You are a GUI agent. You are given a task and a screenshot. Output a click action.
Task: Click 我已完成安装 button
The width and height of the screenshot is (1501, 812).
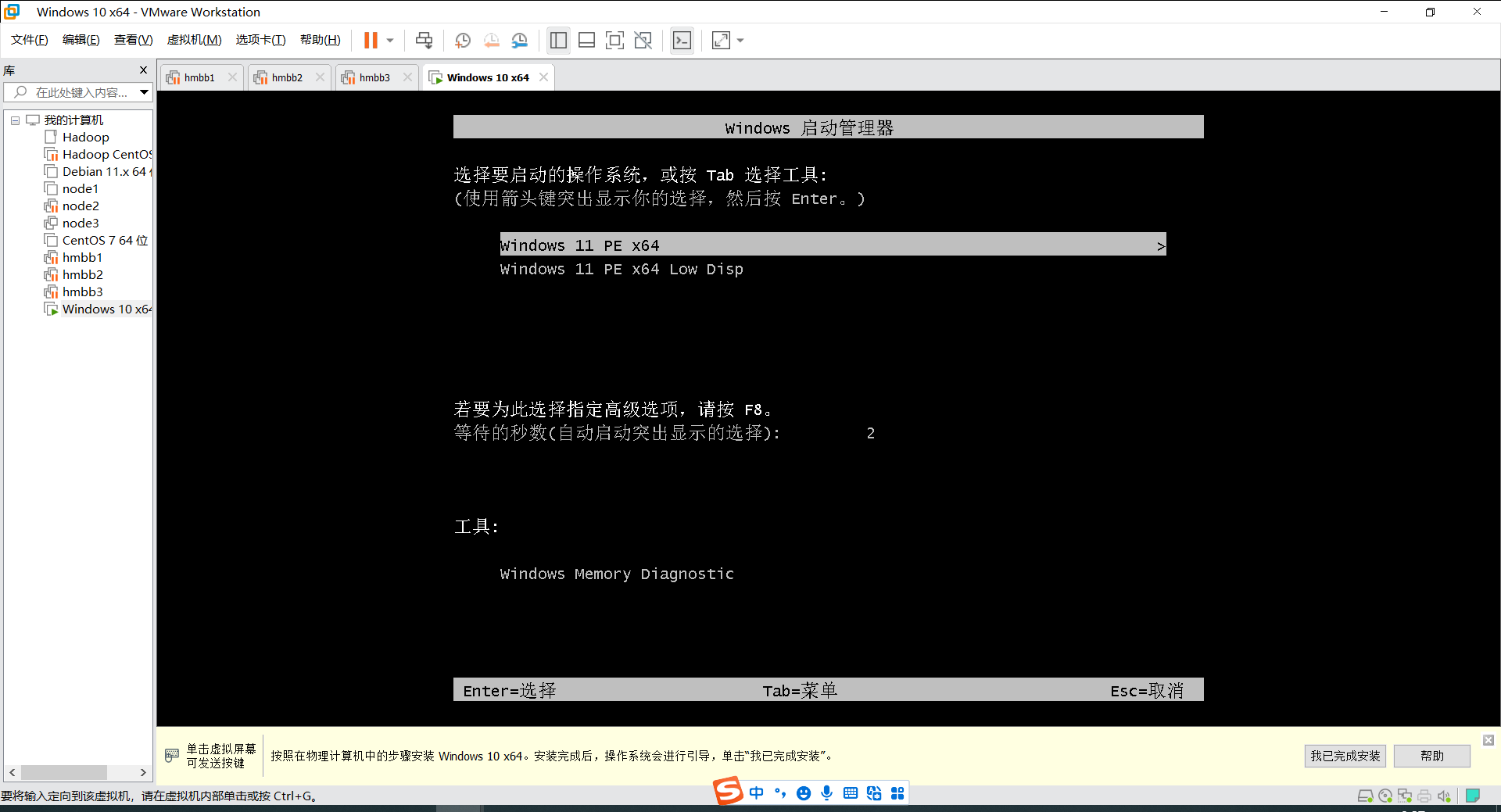pos(1345,756)
